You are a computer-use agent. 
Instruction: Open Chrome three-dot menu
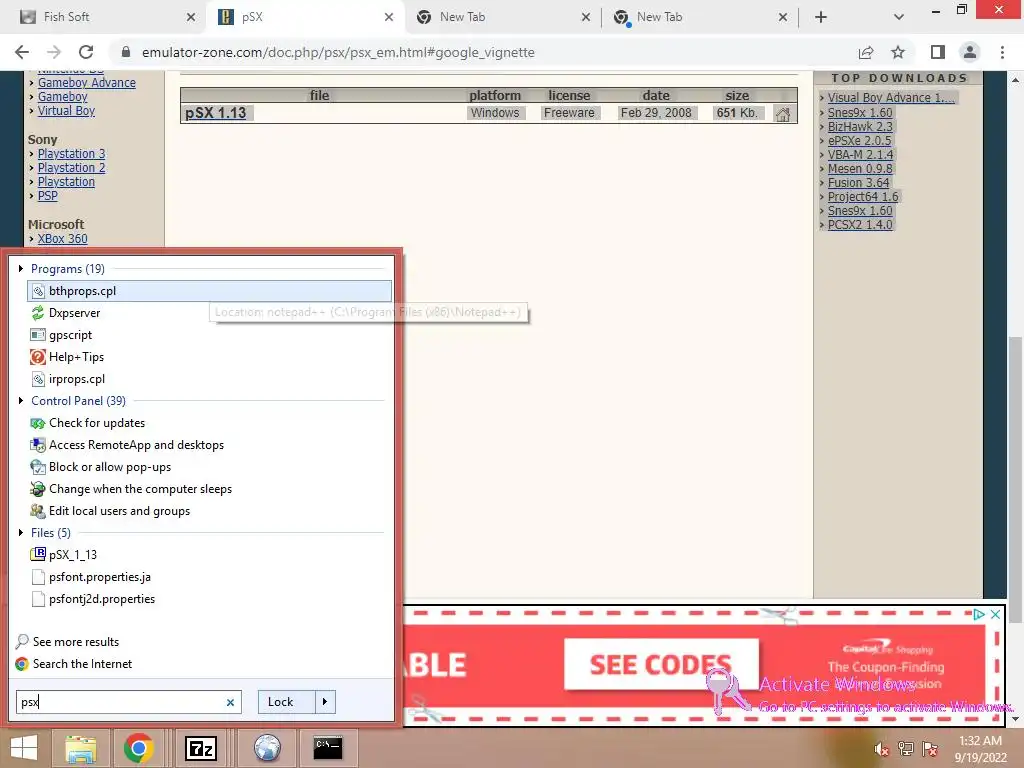(x=1002, y=52)
